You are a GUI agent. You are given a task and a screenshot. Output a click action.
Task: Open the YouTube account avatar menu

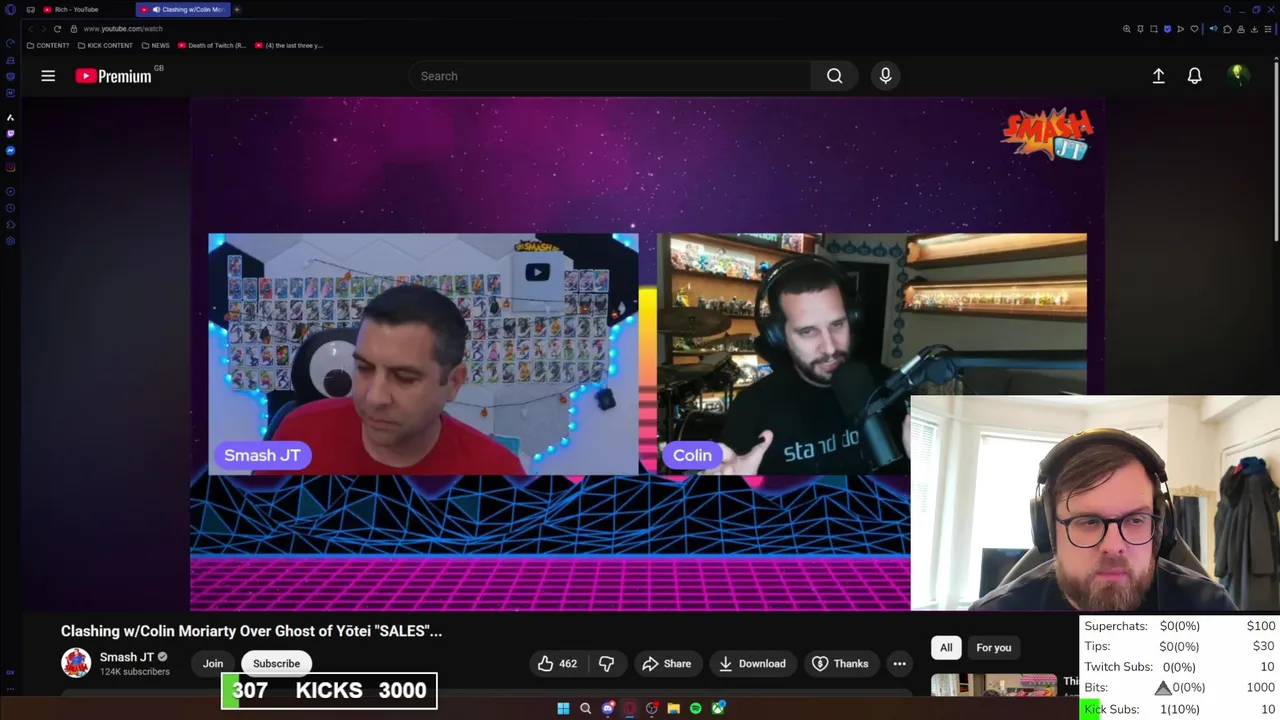pos(1237,76)
